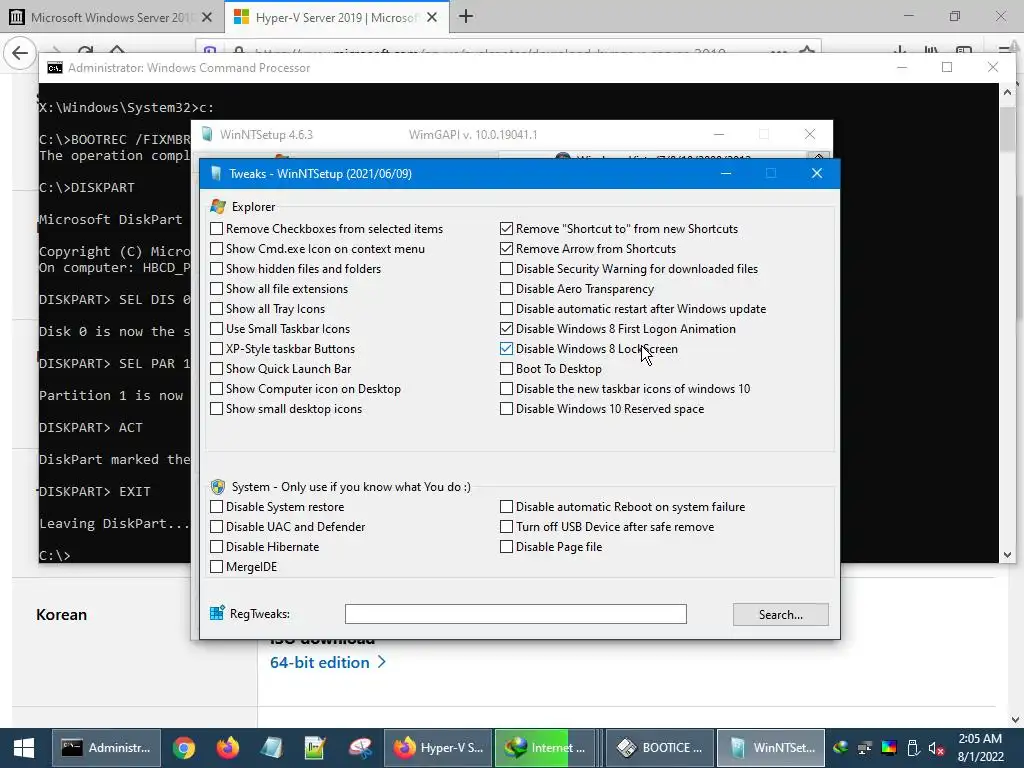Screen dimensions: 1024x768
Task: Check Disable UAC and Defender
Action: click(216, 527)
